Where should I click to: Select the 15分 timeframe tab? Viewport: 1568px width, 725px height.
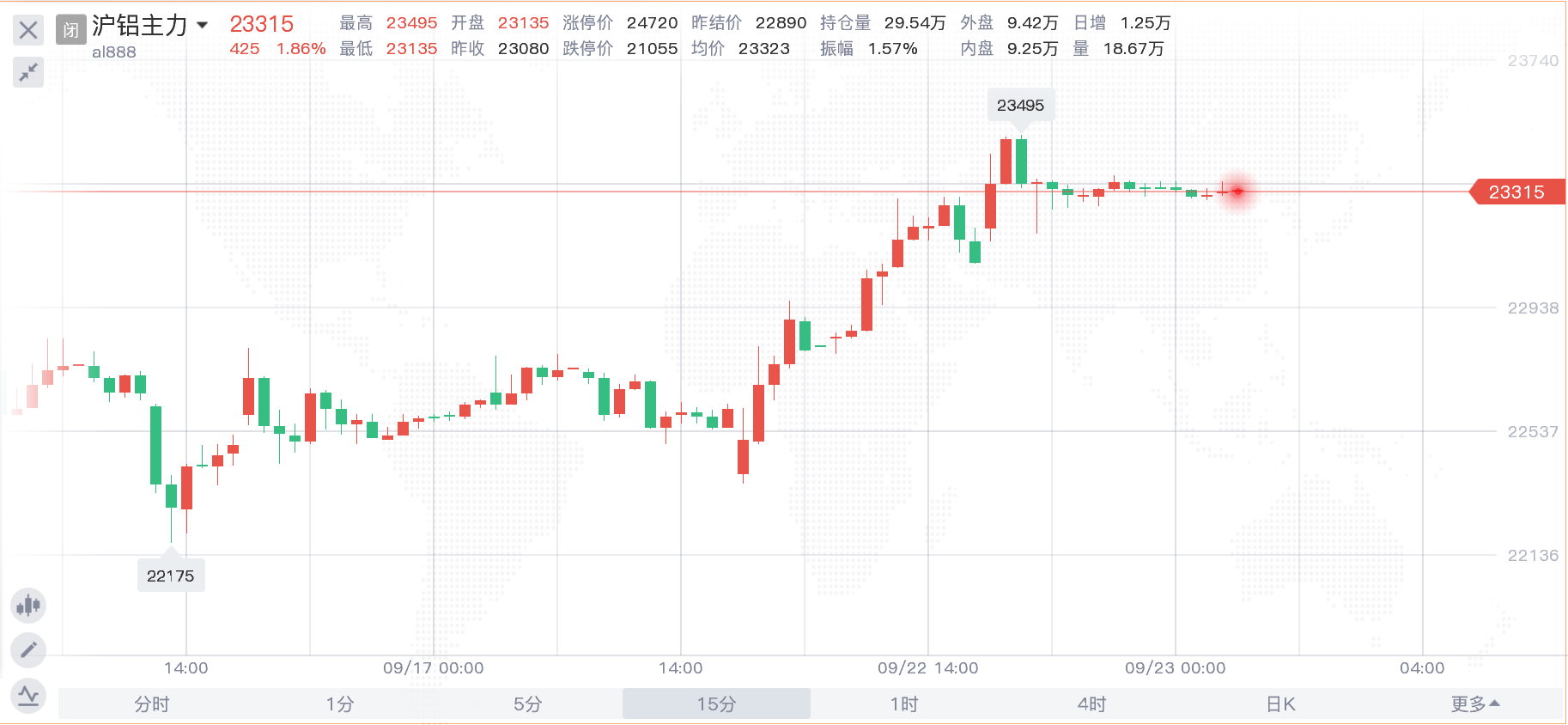click(x=716, y=704)
